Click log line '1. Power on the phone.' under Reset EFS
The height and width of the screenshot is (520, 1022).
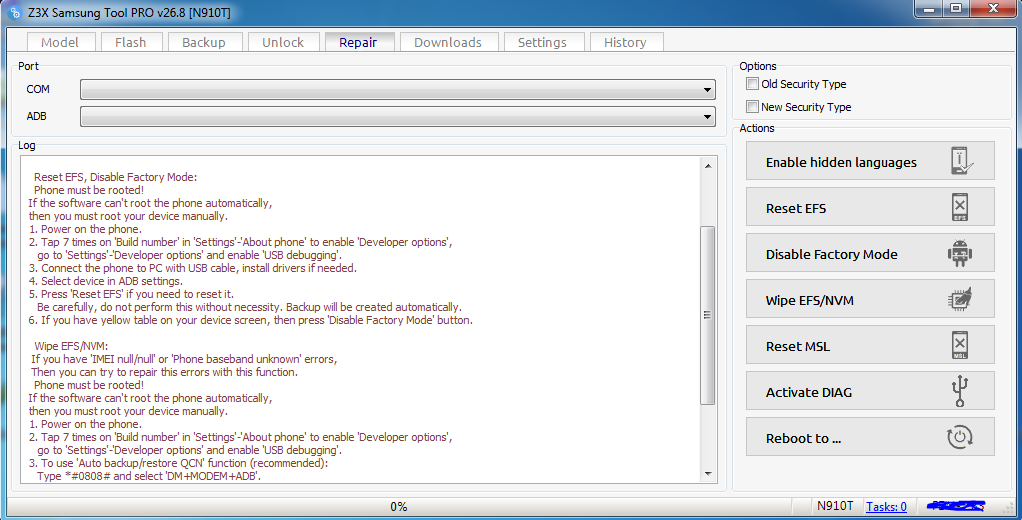(85, 229)
